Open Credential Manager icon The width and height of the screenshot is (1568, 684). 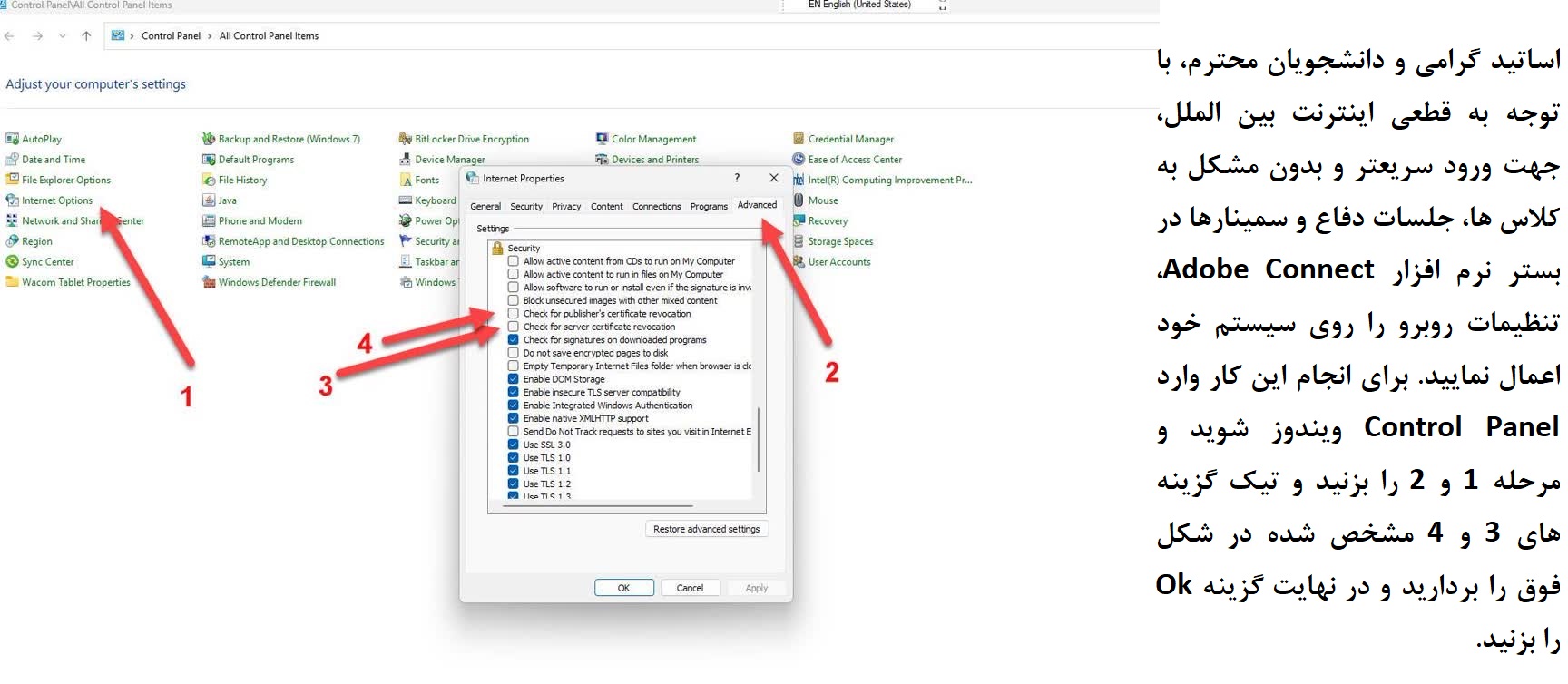(799, 139)
